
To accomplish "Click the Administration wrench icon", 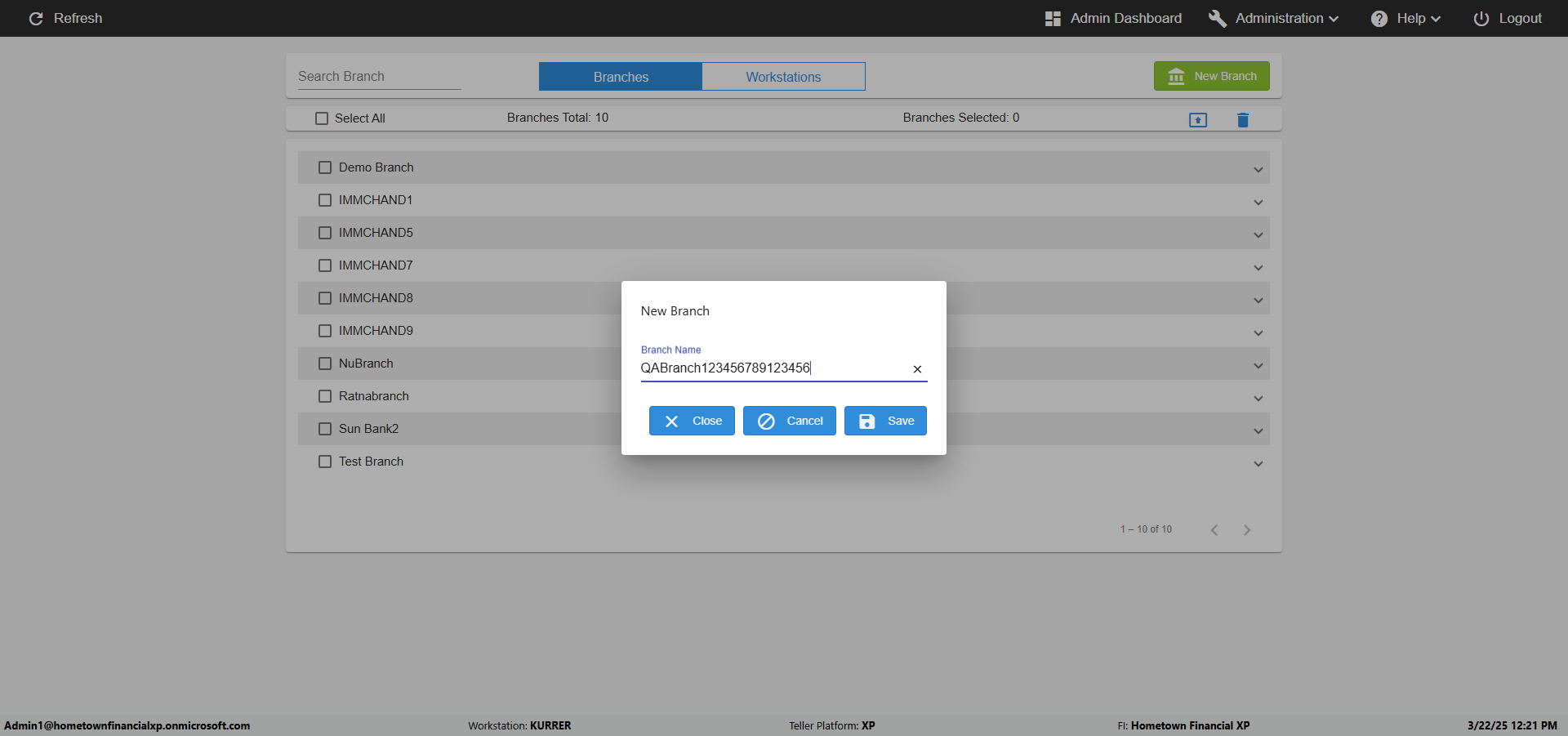I will tap(1217, 18).
